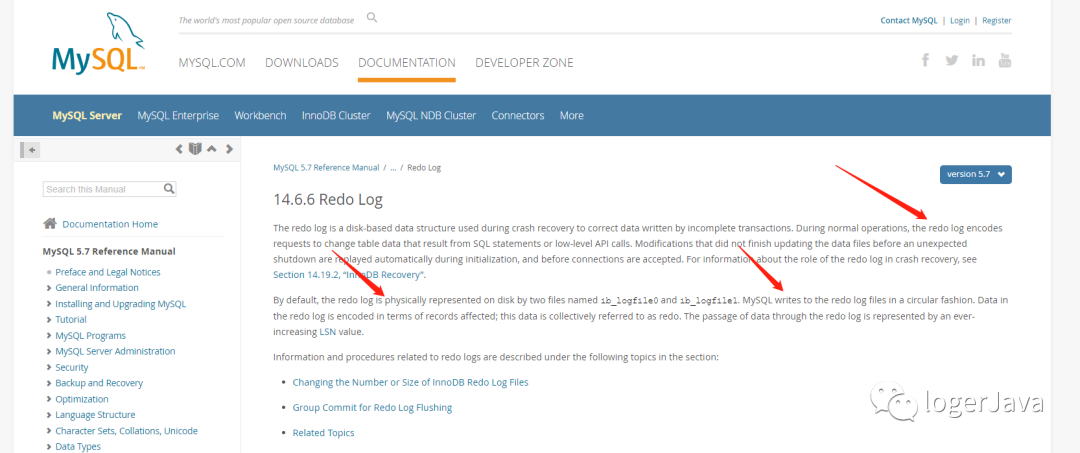Screen dimensions: 1080x453
Task: Expand the Tutorial section
Action: click(49, 319)
